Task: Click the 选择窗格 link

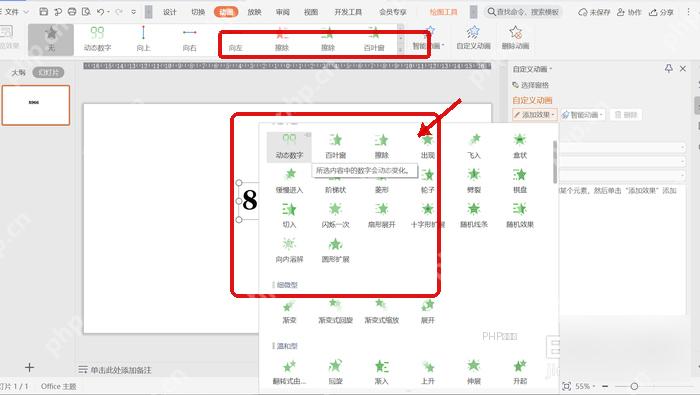Action: point(530,85)
